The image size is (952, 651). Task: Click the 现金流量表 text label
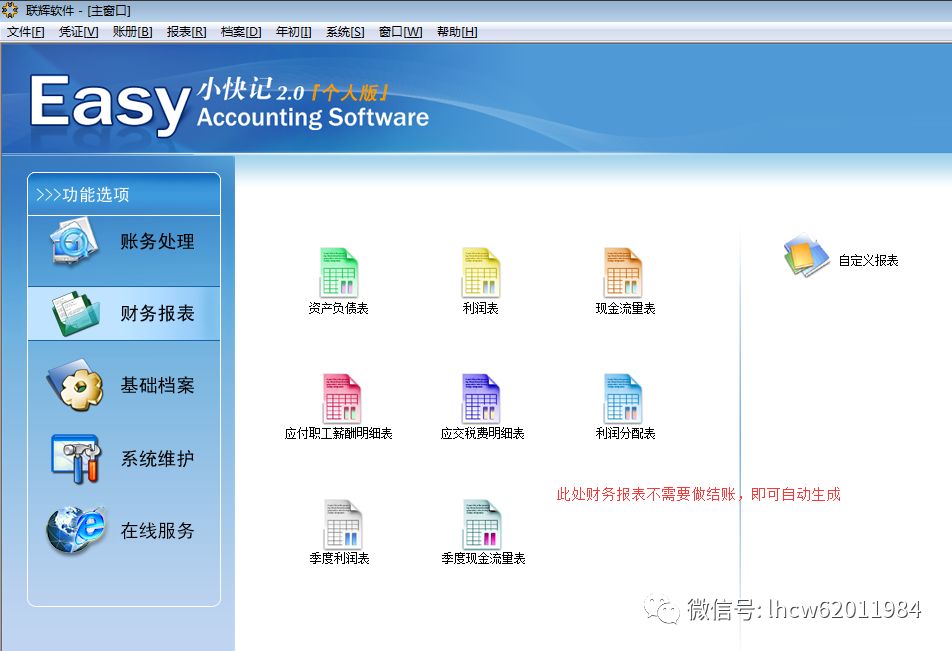click(x=625, y=308)
